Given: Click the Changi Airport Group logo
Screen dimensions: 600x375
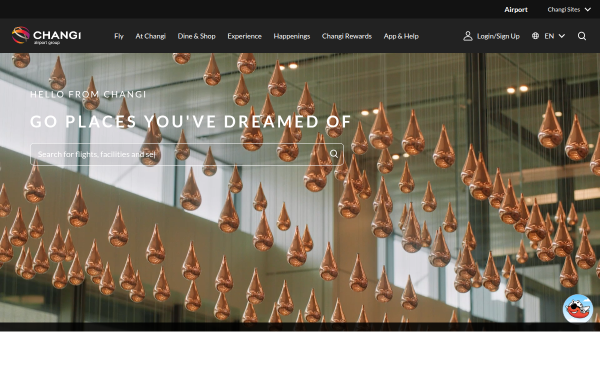Looking at the screenshot, I should [46, 36].
